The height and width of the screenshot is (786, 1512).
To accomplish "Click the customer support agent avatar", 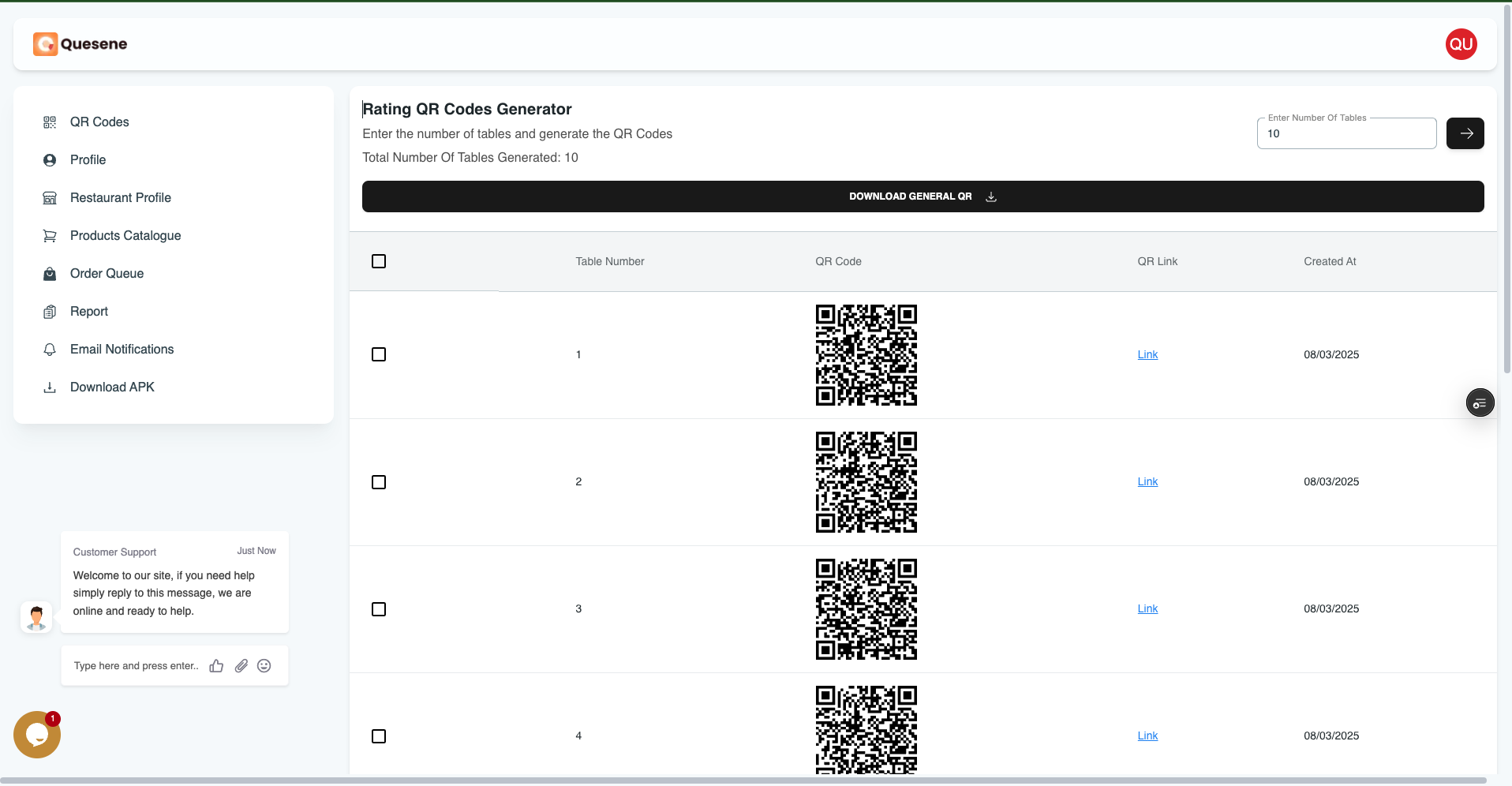I will pos(36,617).
